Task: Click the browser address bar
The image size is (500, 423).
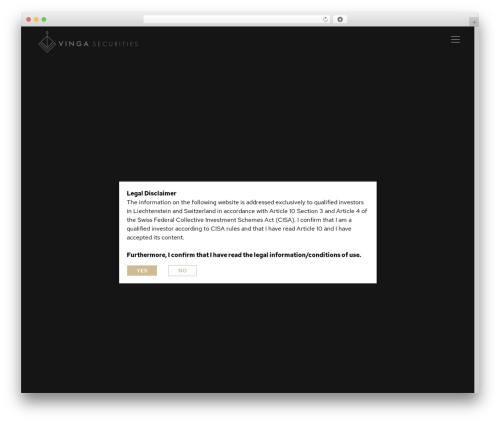Action: [237, 19]
